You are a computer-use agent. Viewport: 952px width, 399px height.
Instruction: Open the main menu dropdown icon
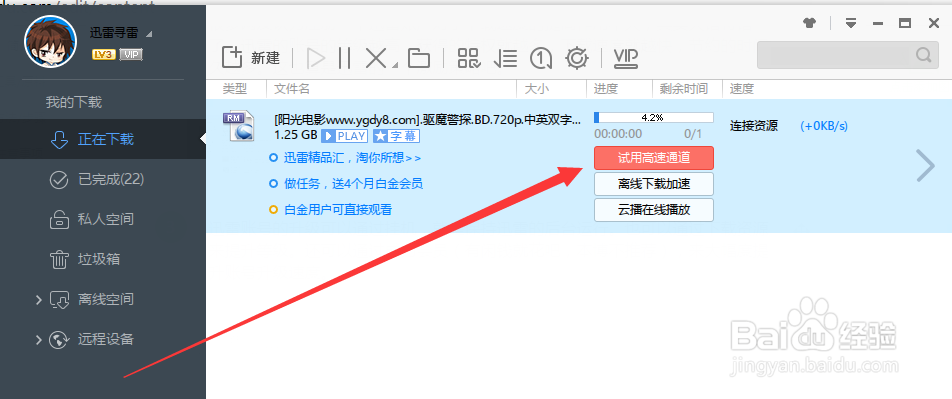point(851,23)
